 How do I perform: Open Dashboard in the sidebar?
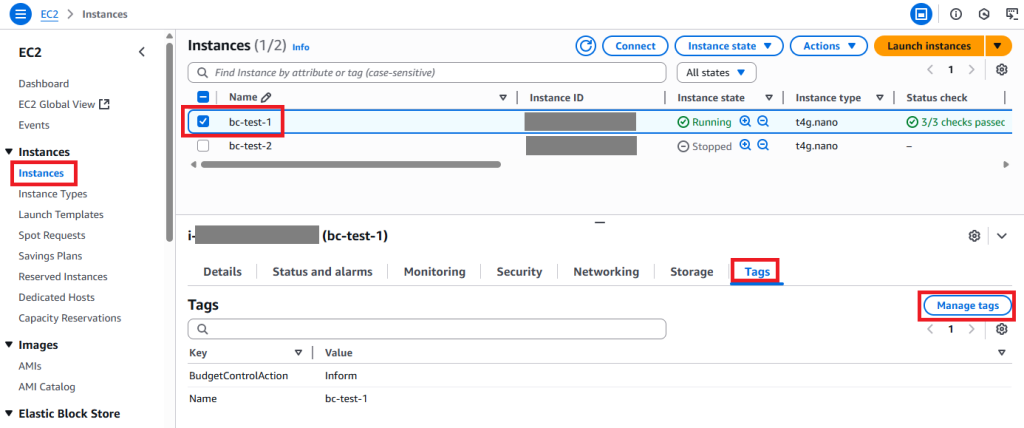44,84
